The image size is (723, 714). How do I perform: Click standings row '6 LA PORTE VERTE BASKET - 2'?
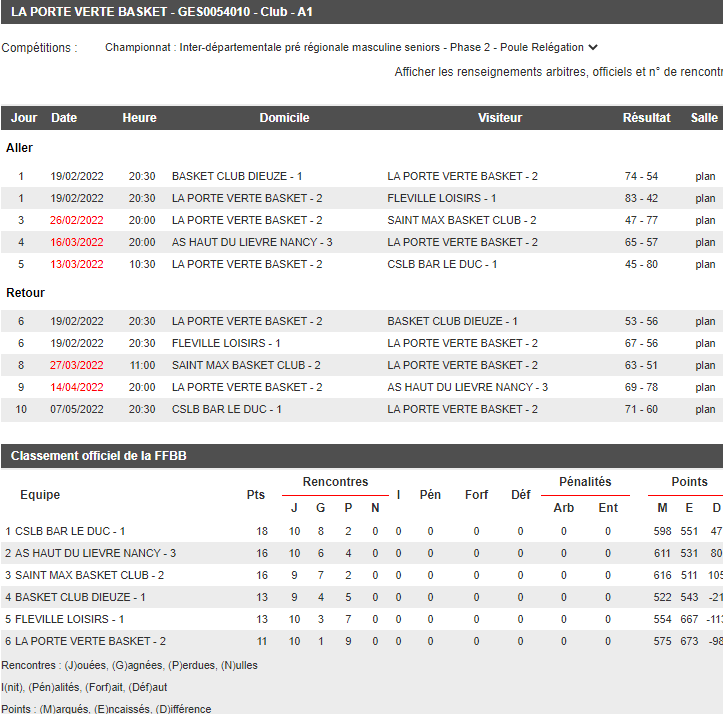pyautogui.click(x=362, y=641)
